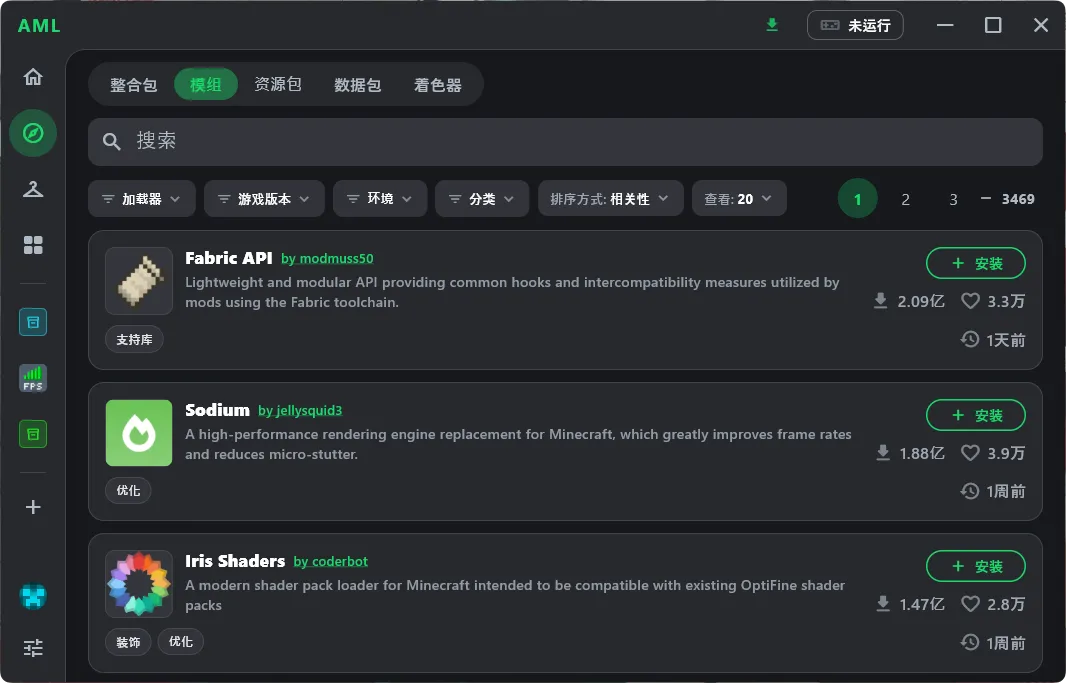Click the 优化 tag on Sodium
This screenshot has height=683, width=1066.
[x=128, y=490]
